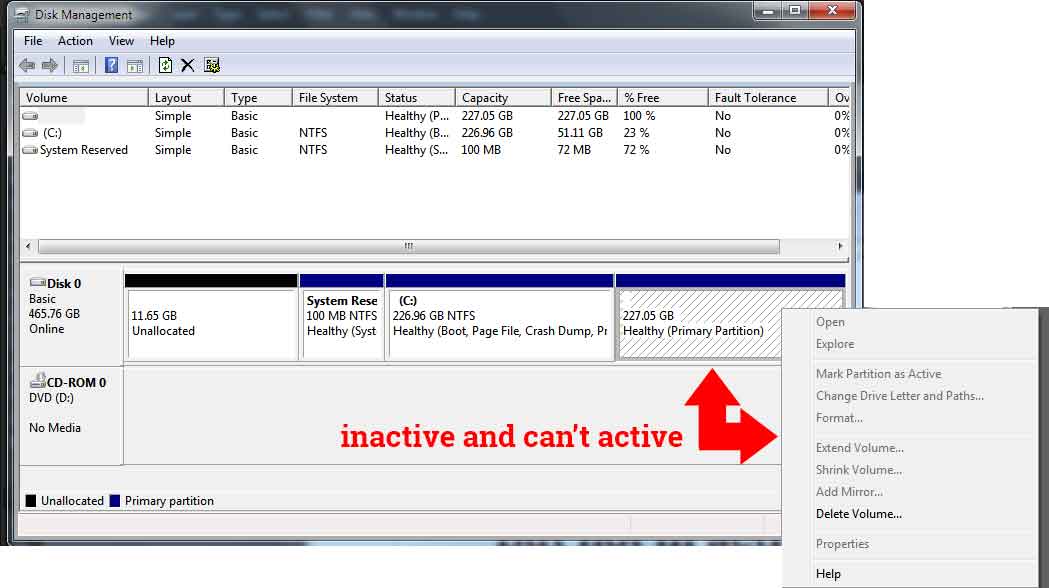Click the Back navigation arrow icon
The width and height of the screenshot is (1049, 588).
(x=26, y=65)
